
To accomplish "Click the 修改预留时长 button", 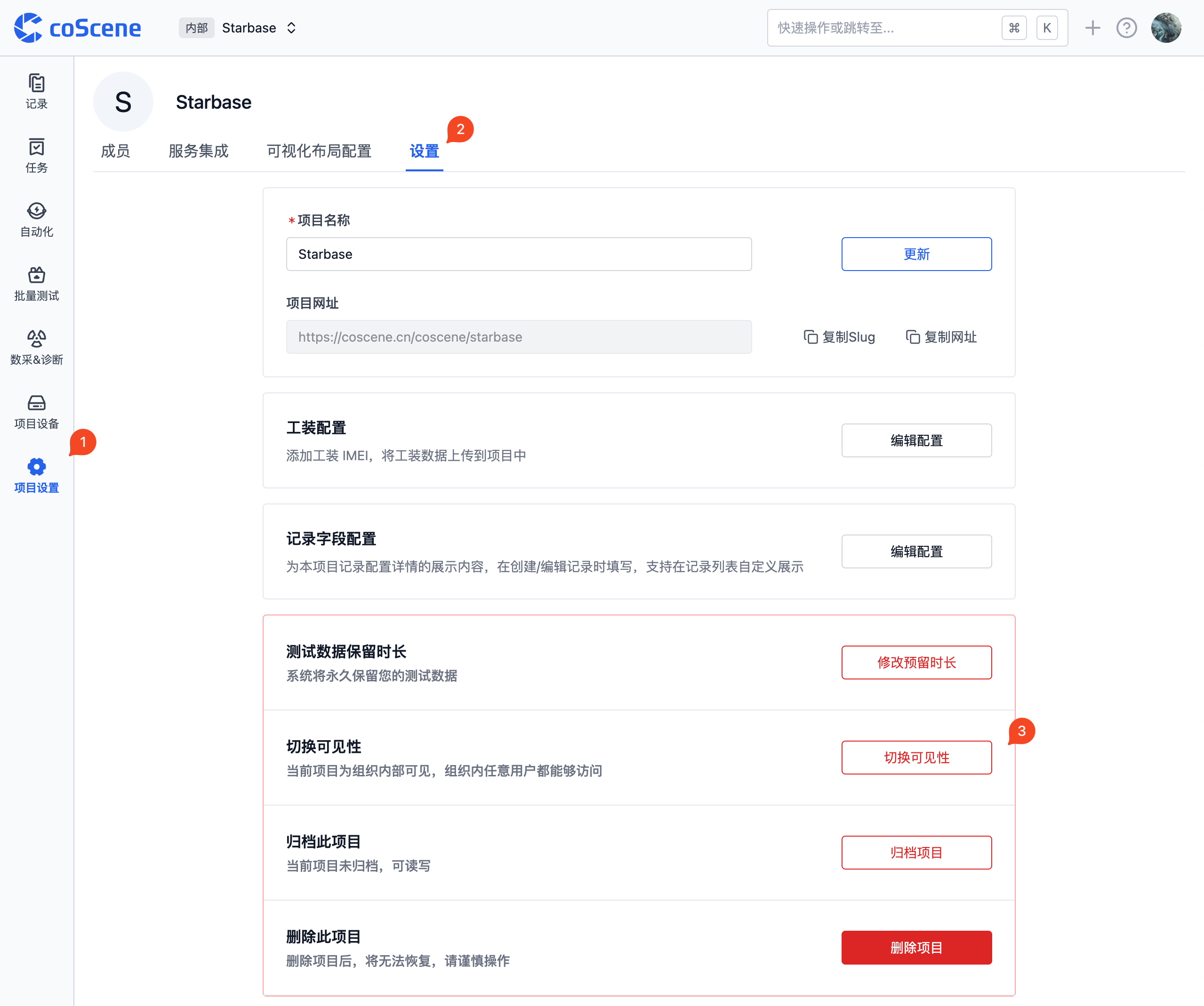I will coord(916,663).
